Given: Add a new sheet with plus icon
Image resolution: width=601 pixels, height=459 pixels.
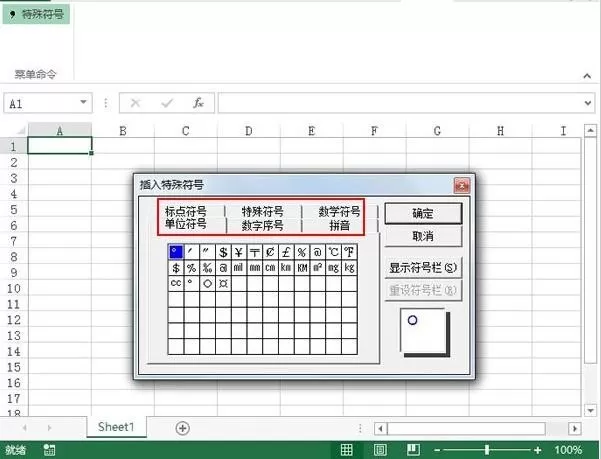Looking at the screenshot, I should 182,428.
